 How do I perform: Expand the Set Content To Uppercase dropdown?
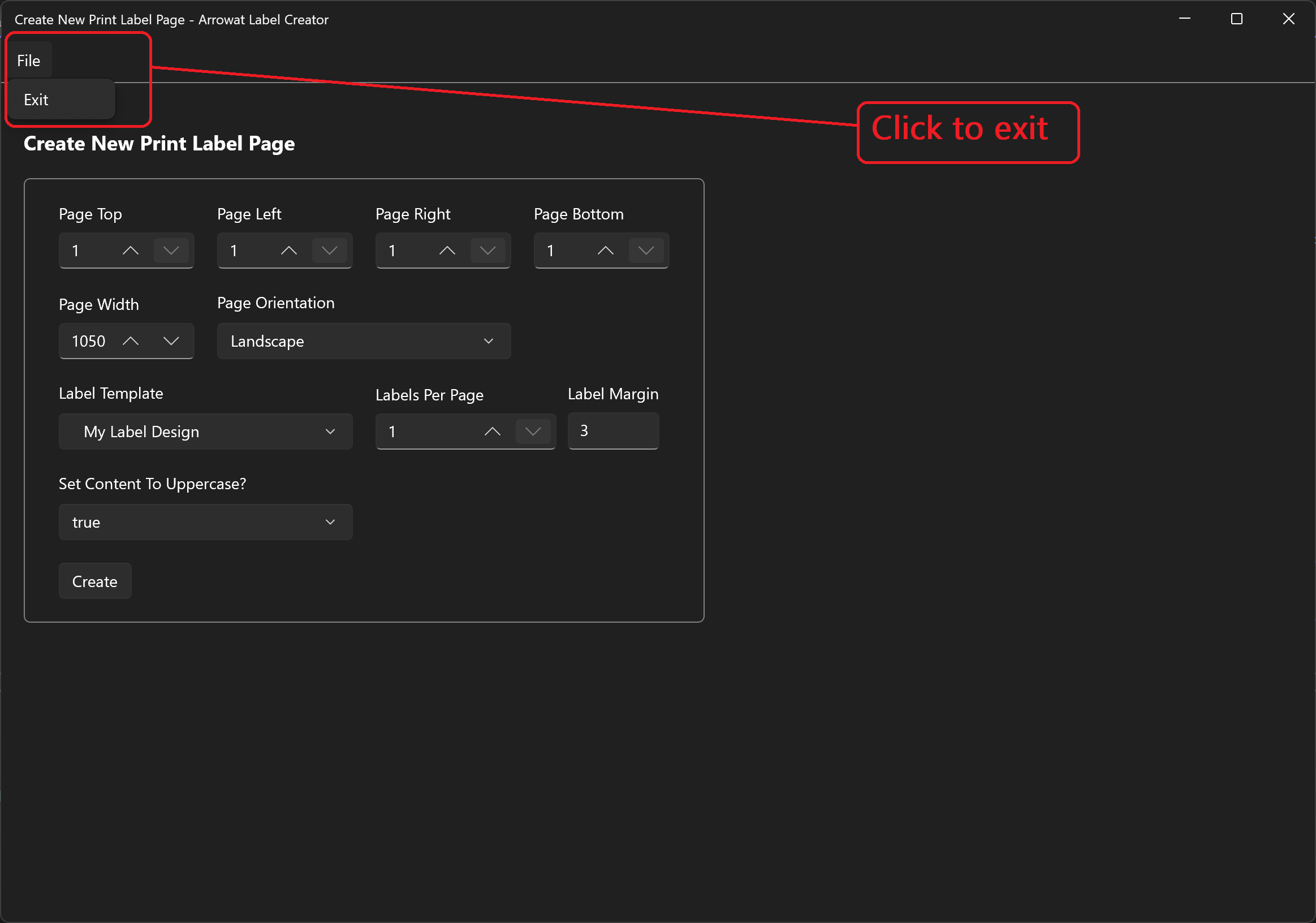tap(205, 522)
